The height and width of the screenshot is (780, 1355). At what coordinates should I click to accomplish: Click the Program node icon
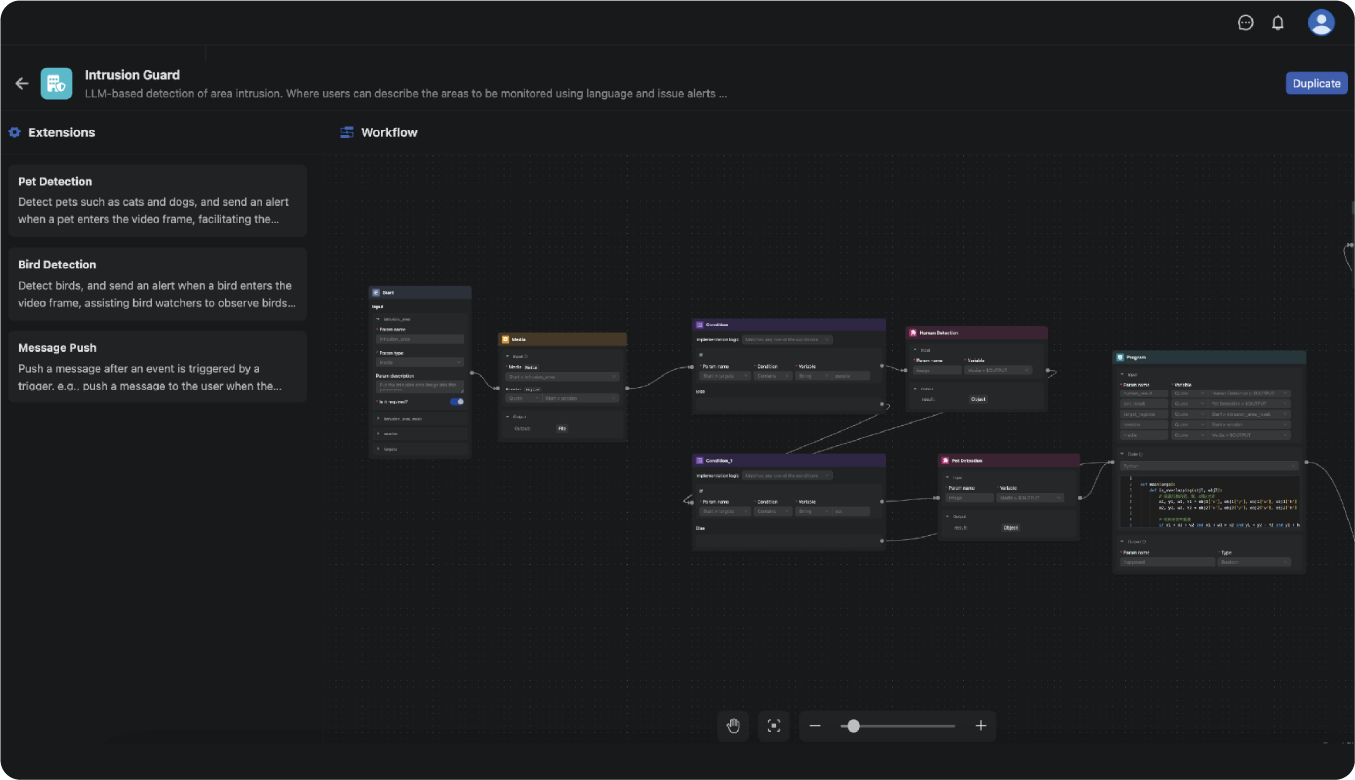pos(1121,357)
